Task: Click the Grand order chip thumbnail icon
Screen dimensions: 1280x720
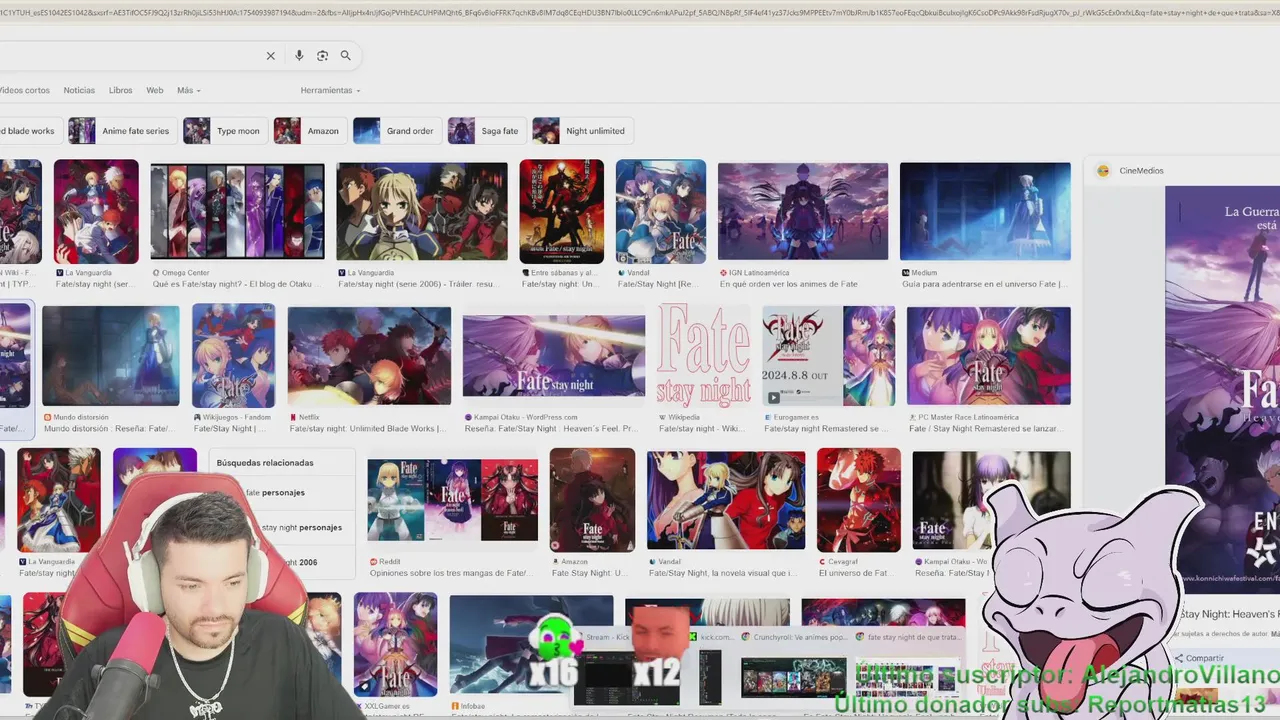Action: click(x=367, y=131)
